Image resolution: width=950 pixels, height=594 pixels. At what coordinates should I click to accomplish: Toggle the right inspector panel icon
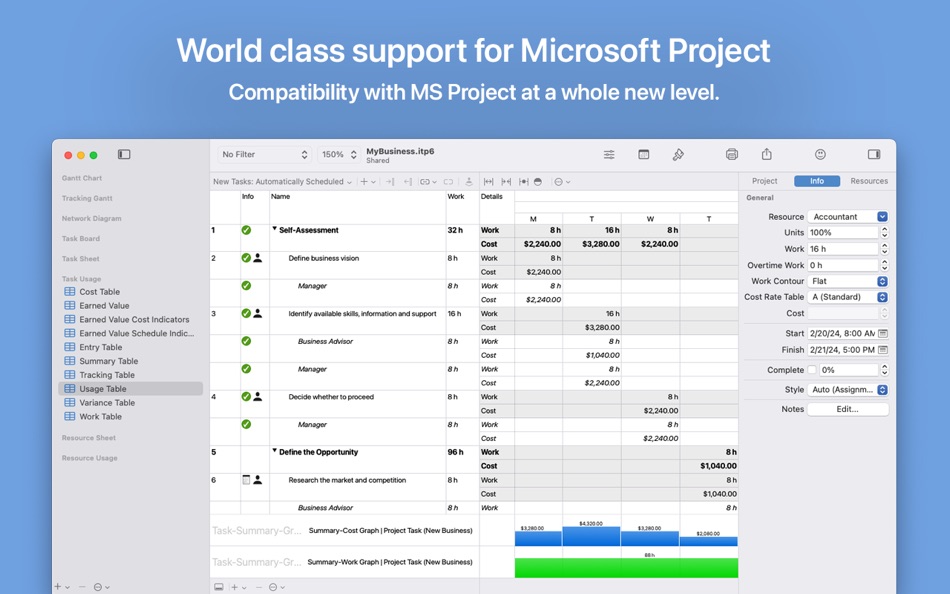coord(874,155)
